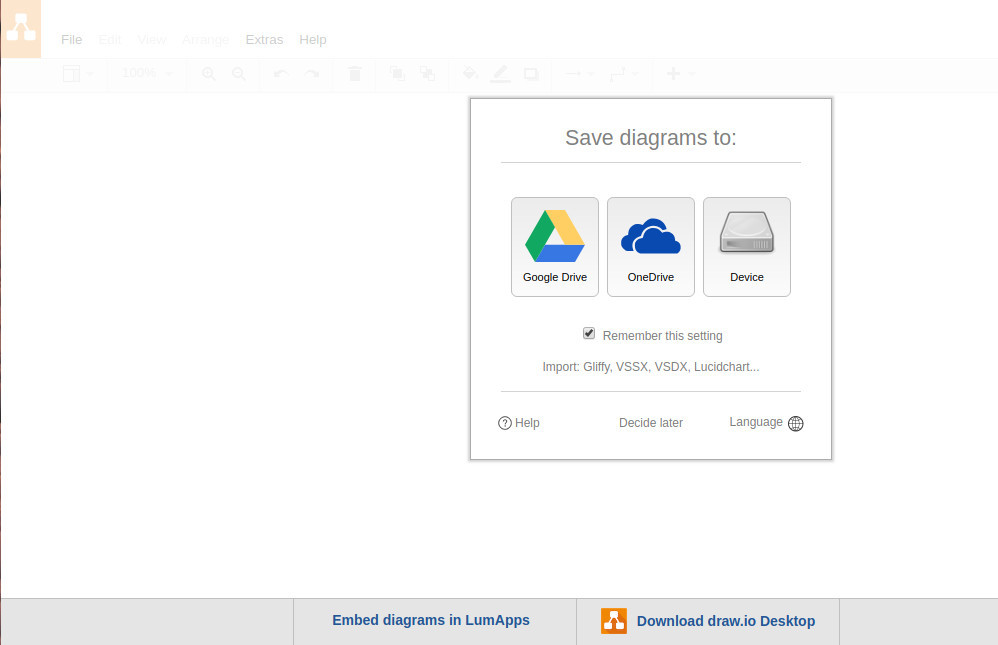
Task: Open the File menu
Action: (71, 40)
